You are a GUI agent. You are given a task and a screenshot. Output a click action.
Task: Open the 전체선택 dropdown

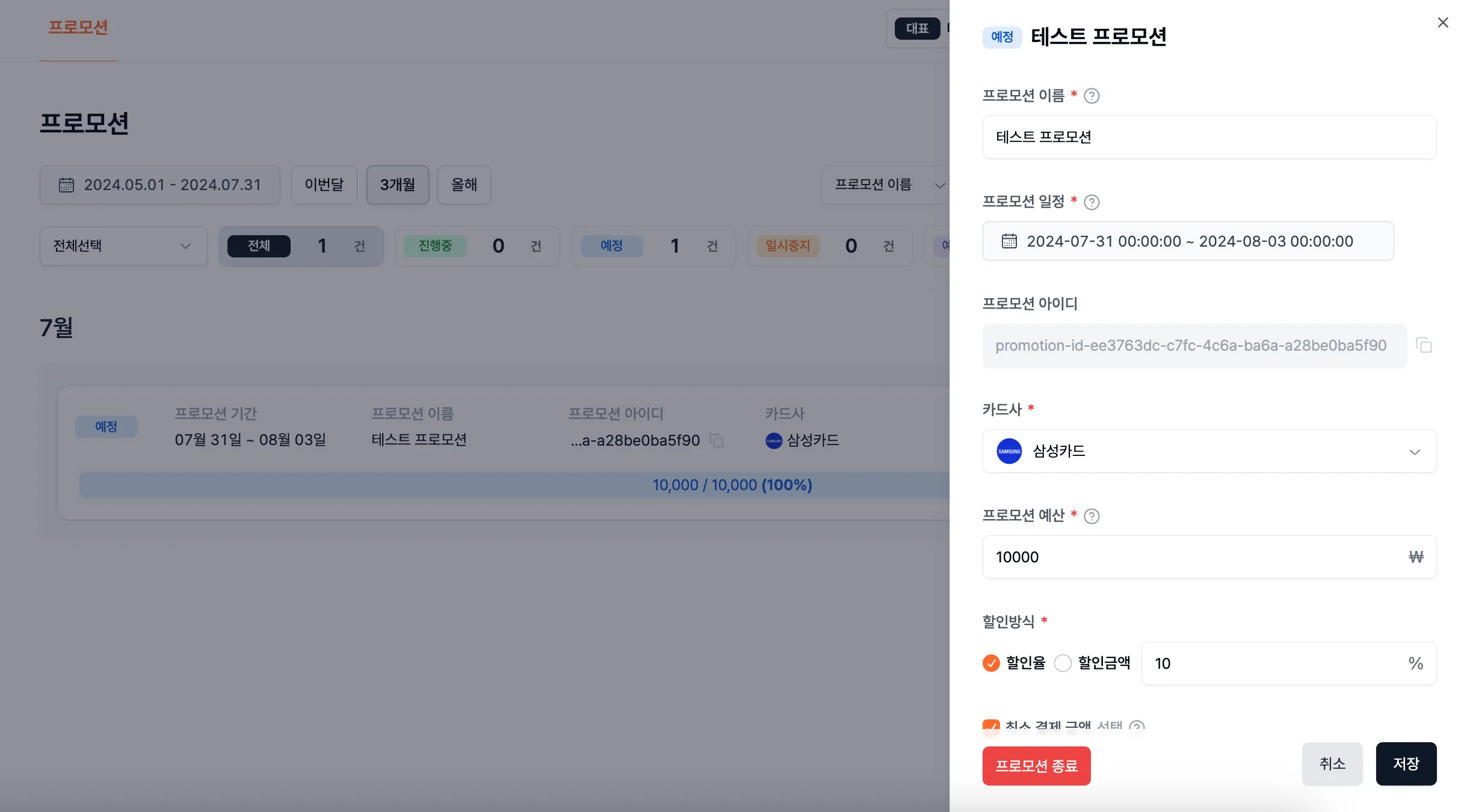pyautogui.click(x=123, y=246)
